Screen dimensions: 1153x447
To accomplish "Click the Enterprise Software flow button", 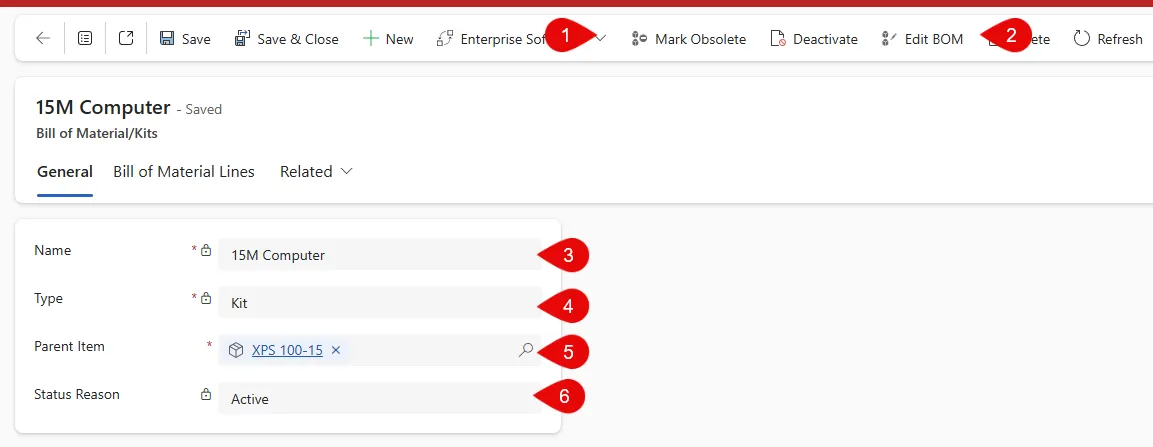I will coord(491,39).
